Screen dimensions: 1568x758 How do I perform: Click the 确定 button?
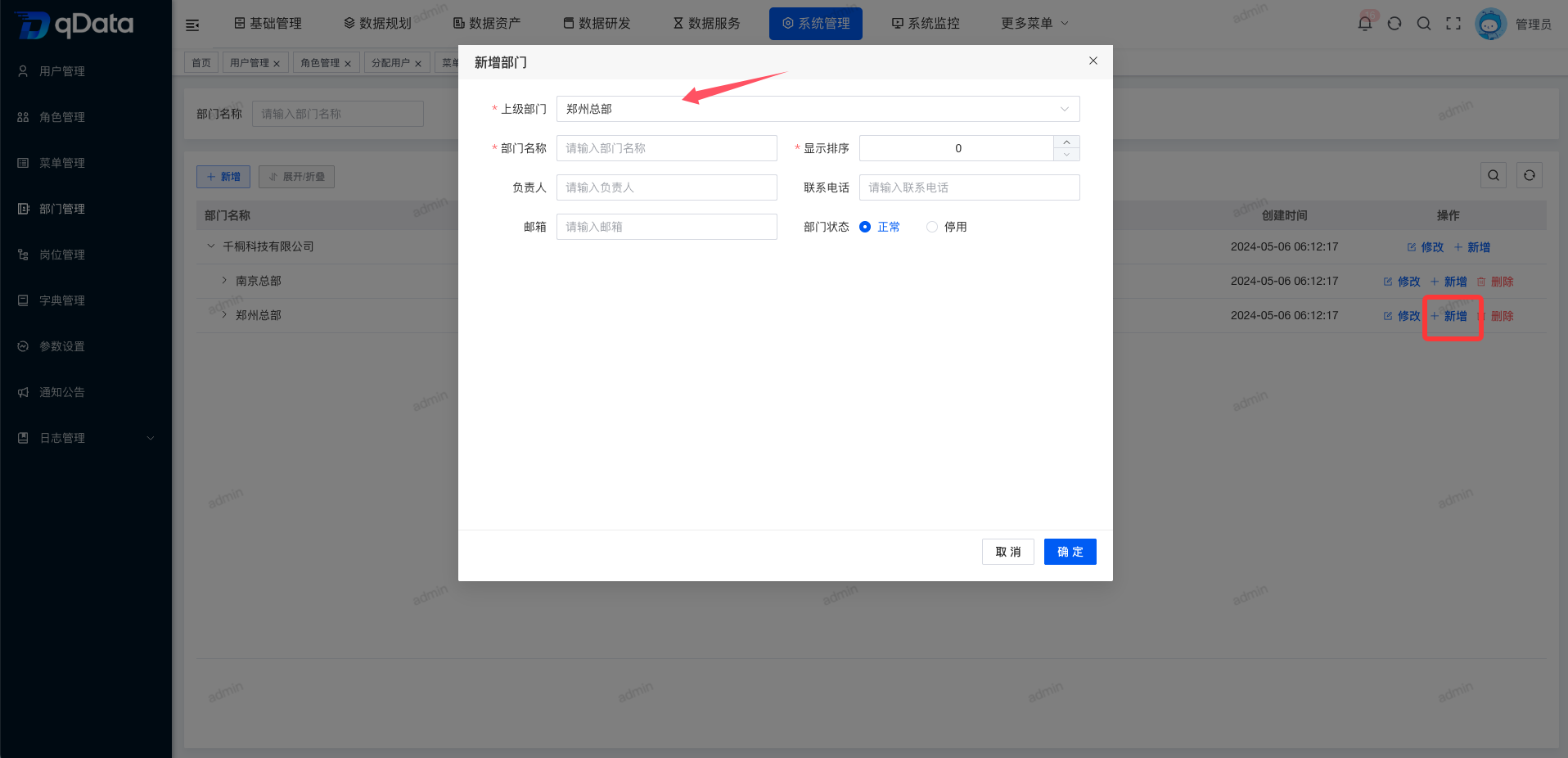1070,552
